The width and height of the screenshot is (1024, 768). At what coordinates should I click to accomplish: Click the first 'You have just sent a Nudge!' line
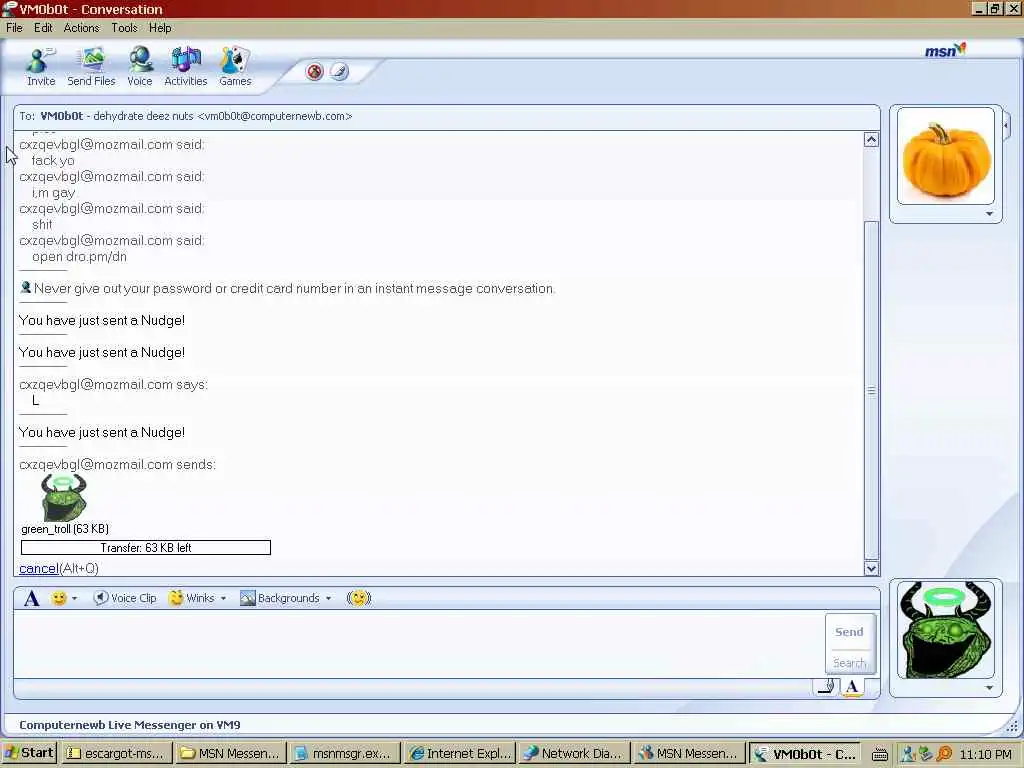coord(102,320)
